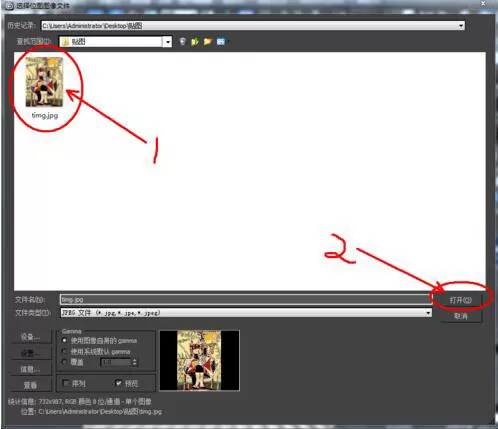The width and height of the screenshot is (498, 429).
Task: Click the image preview pane
Action: pyautogui.click(x=200, y=360)
